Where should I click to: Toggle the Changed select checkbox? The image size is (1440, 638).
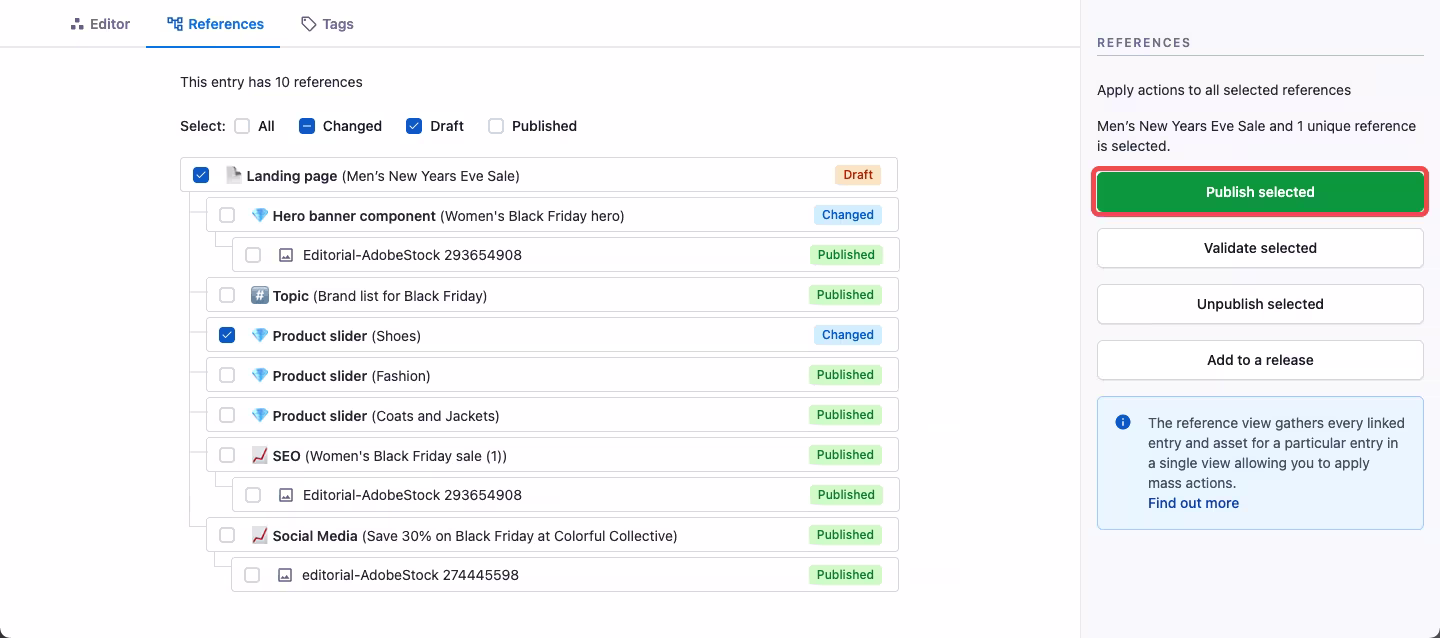point(307,126)
